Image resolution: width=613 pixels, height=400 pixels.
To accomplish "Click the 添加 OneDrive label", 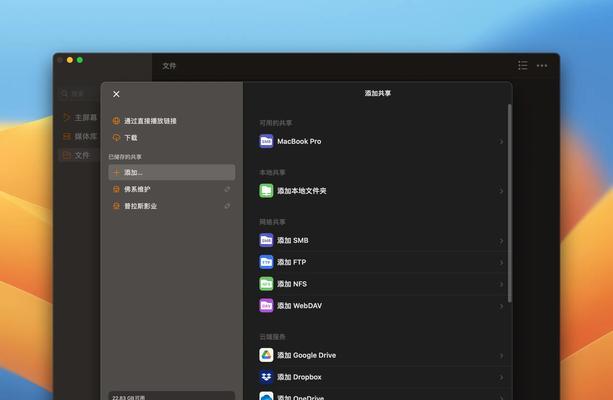I will [301, 397].
